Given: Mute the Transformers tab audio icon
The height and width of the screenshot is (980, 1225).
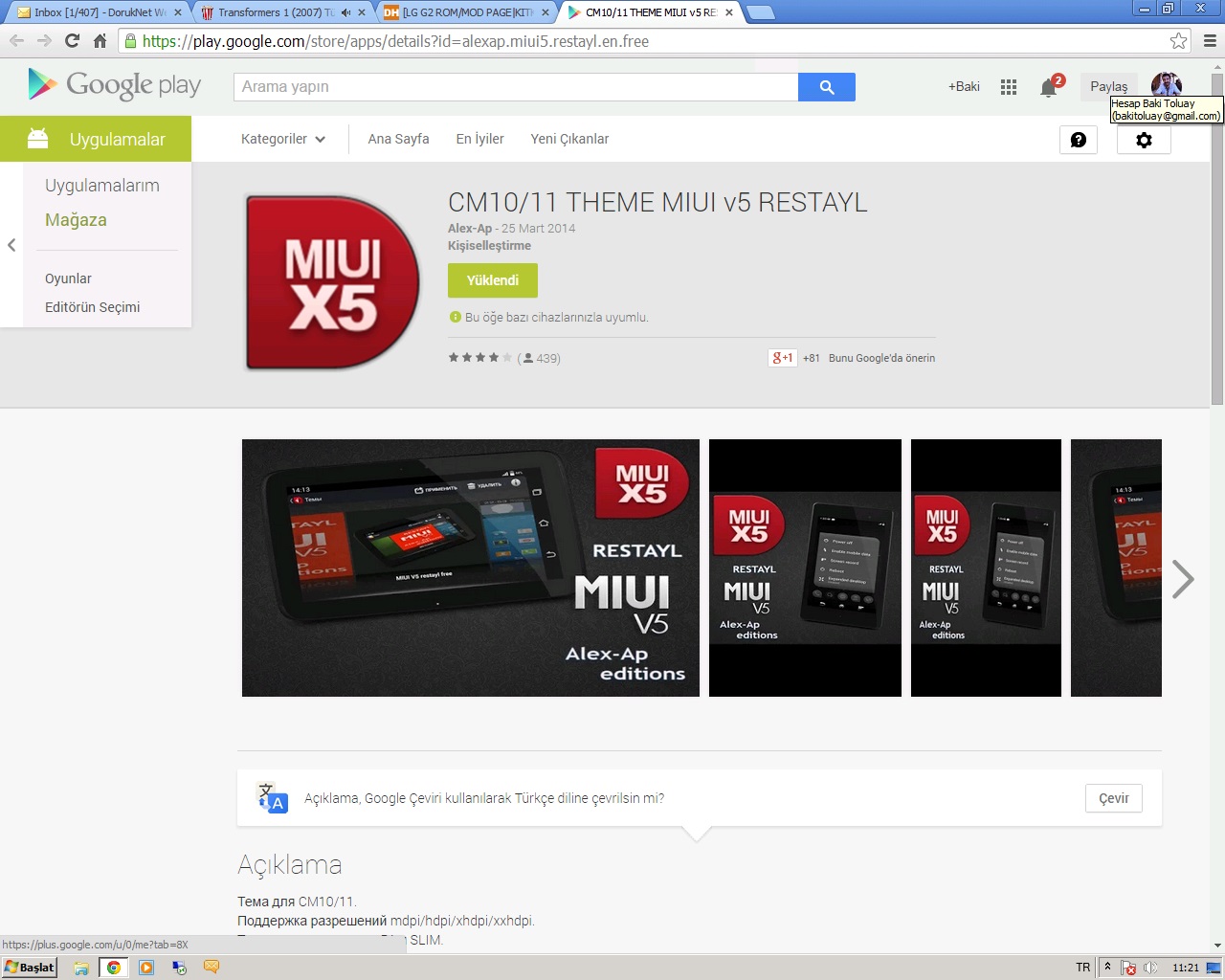Looking at the screenshot, I should [345, 12].
